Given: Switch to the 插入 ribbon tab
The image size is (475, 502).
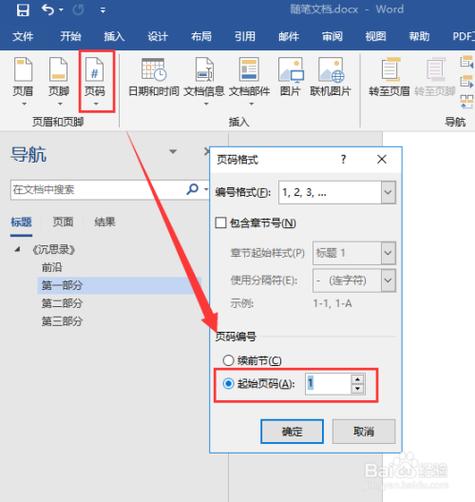Looking at the screenshot, I should pyautogui.click(x=114, y=36).
